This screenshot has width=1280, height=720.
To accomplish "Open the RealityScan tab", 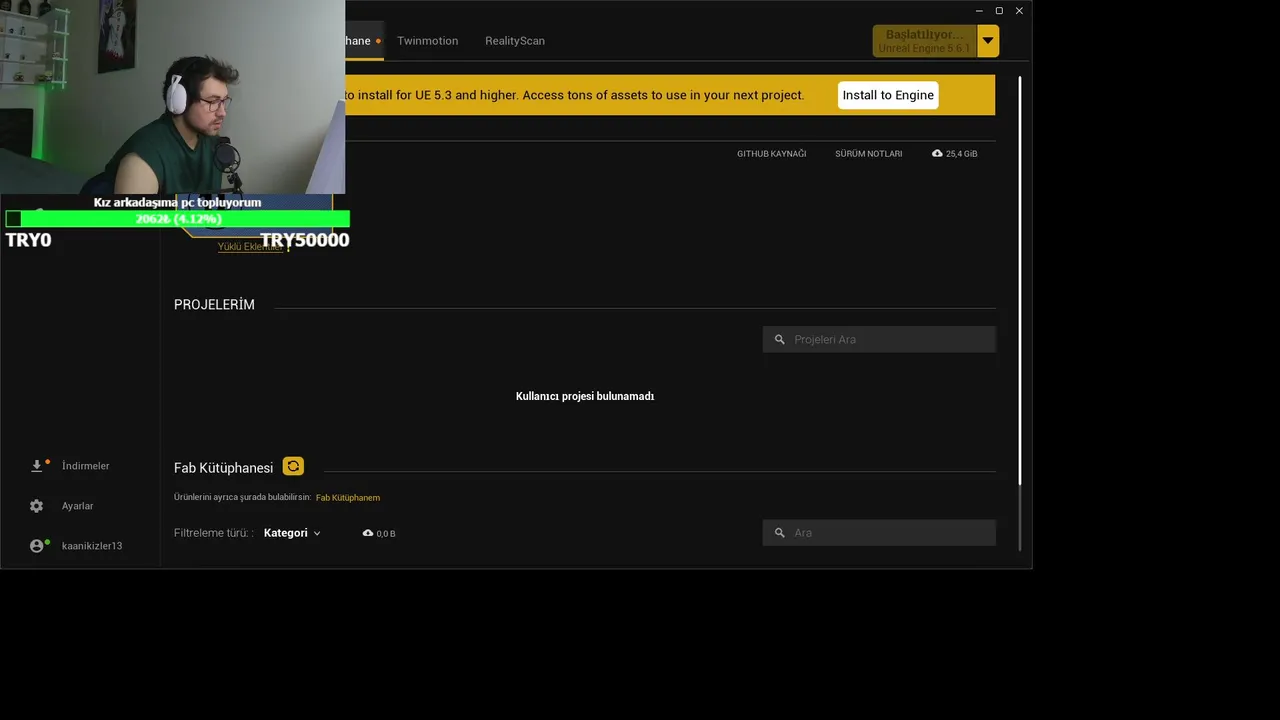I will coord(515,41).
